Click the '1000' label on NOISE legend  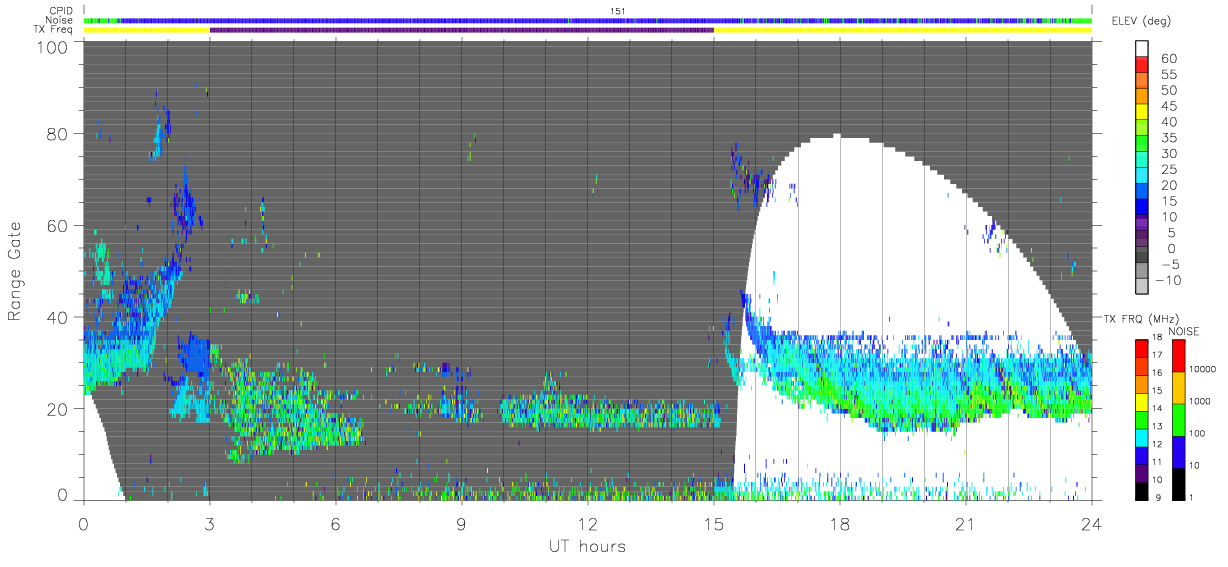click(1201, 403)
